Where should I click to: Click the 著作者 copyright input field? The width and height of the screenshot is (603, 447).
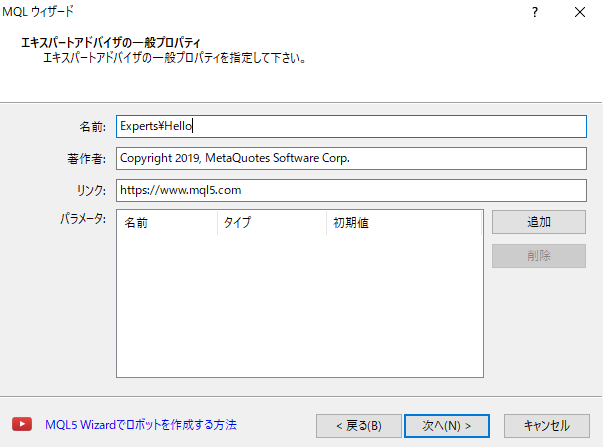pos(351,158)
